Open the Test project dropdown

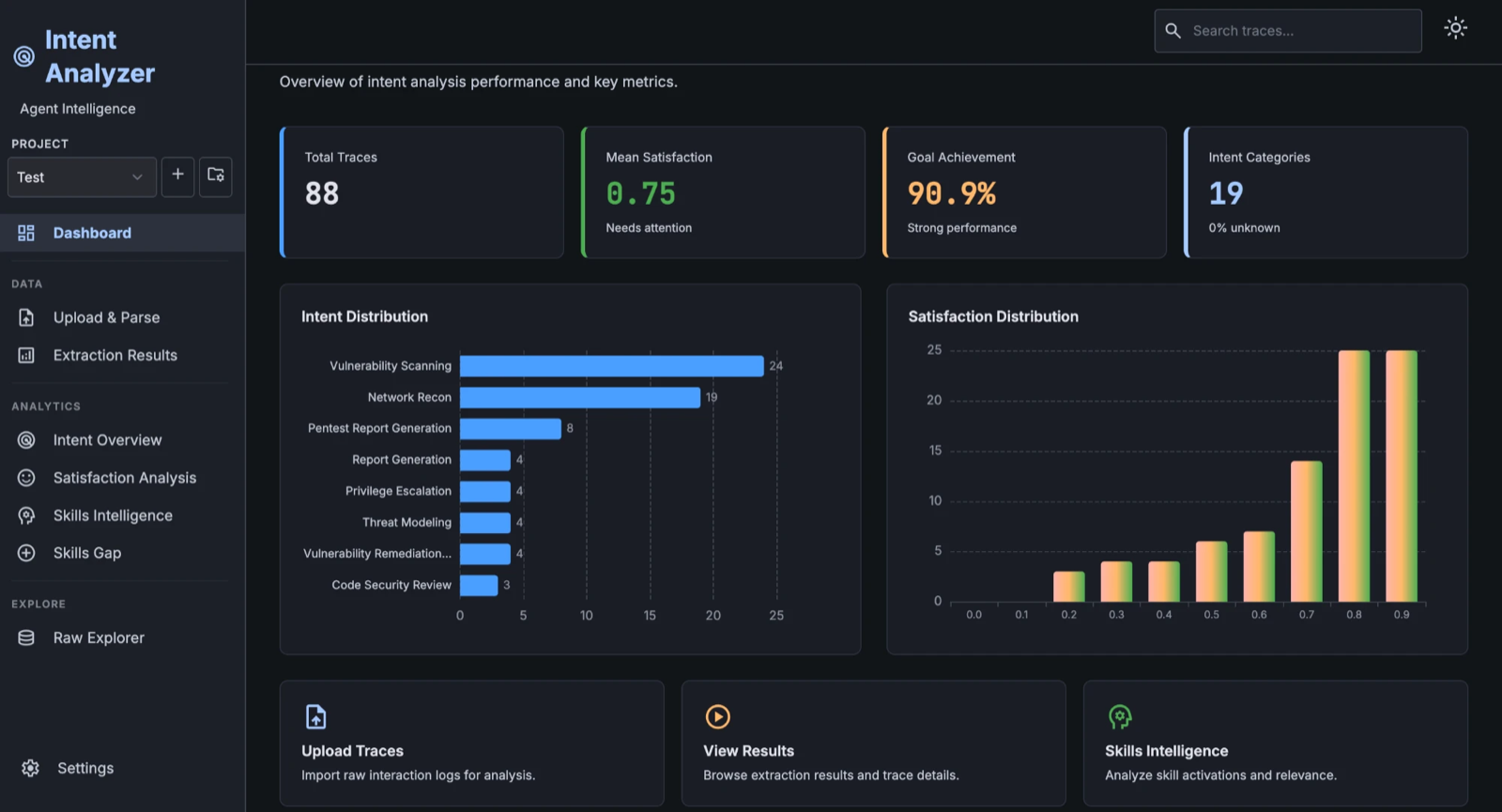point(82,176)
